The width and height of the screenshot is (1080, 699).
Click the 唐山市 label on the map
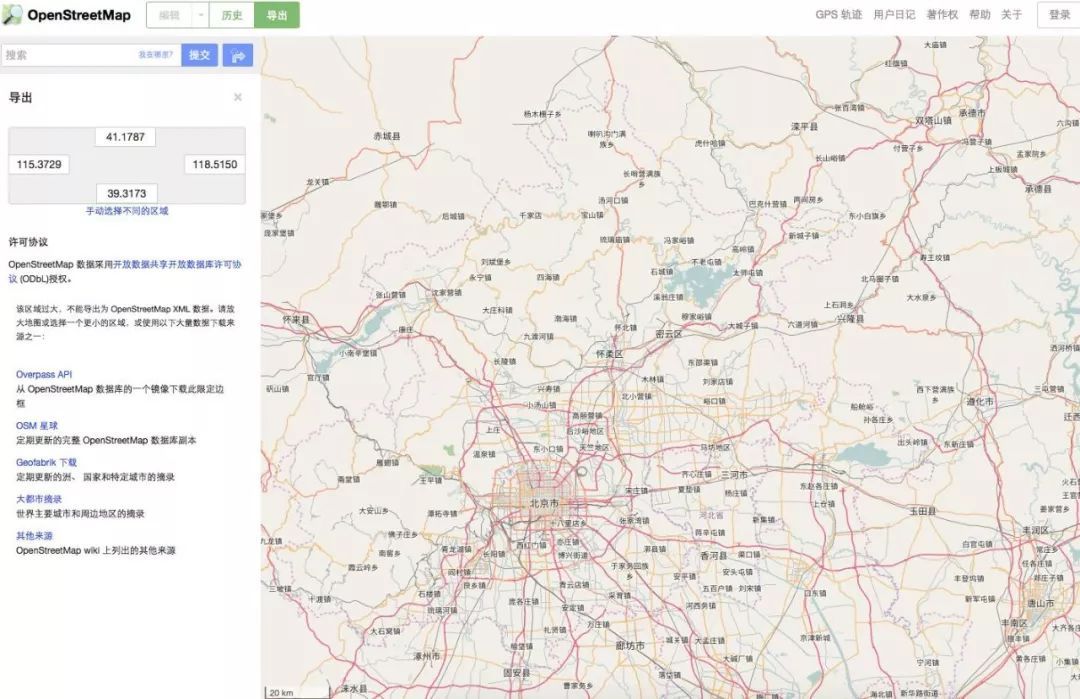click(1040, 603)
